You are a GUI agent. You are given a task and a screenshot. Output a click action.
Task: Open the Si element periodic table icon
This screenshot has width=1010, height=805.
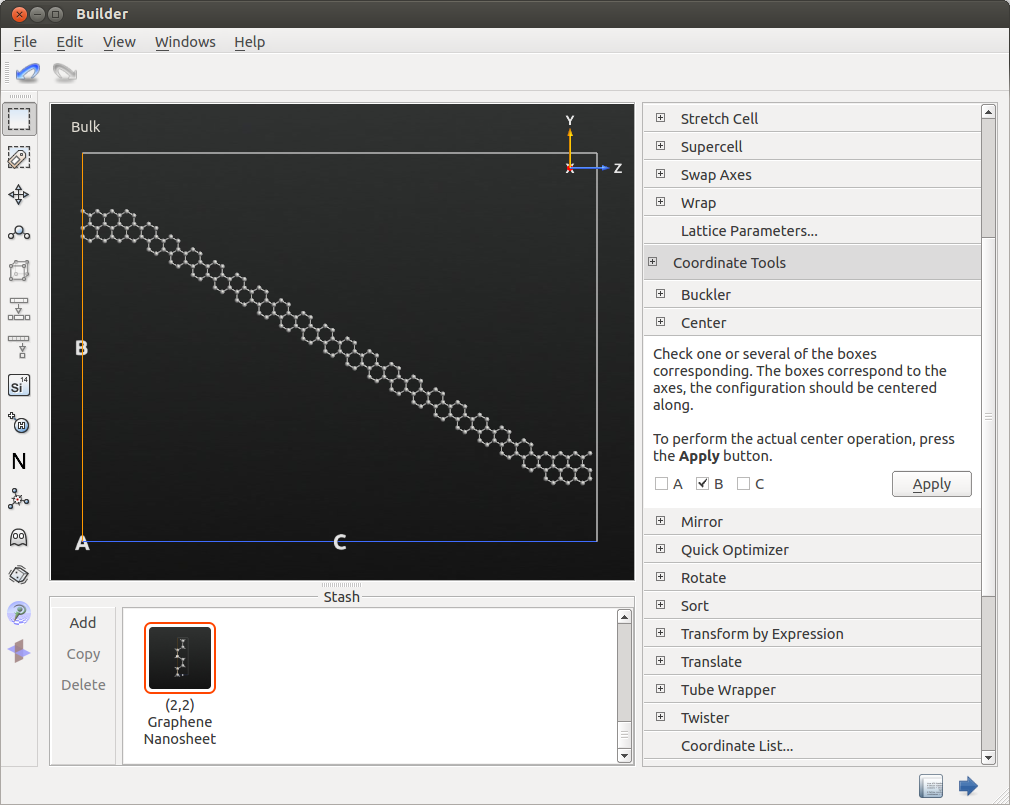click(19, 385)
